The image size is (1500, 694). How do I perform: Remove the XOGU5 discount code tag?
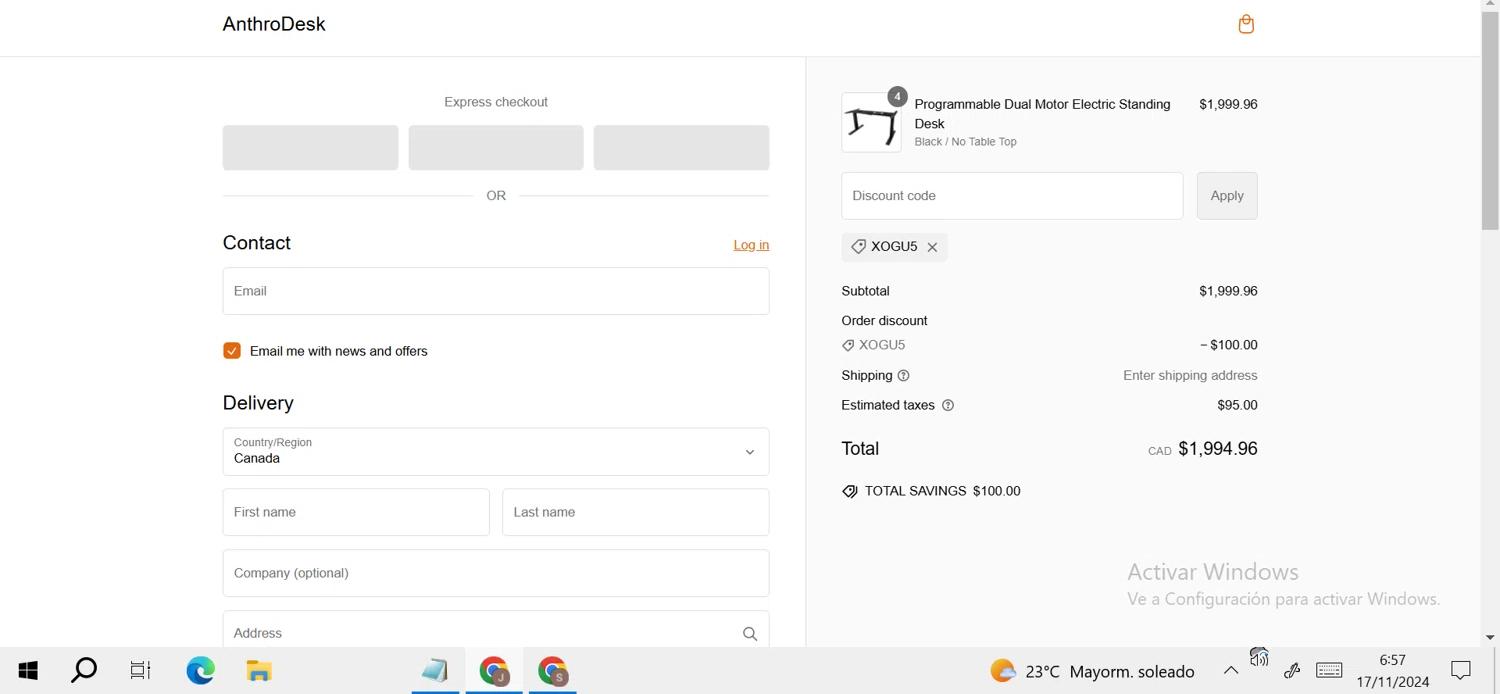[932, 247]
